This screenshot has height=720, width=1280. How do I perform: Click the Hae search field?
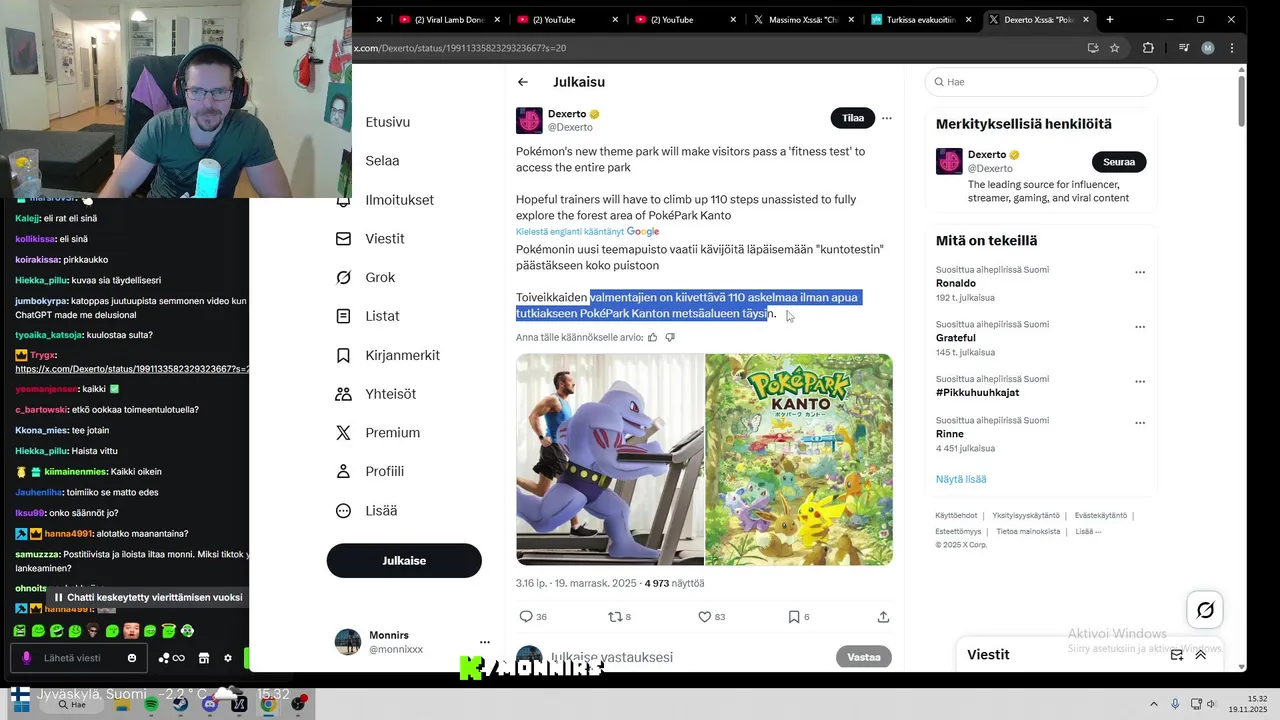(1041, 82)
